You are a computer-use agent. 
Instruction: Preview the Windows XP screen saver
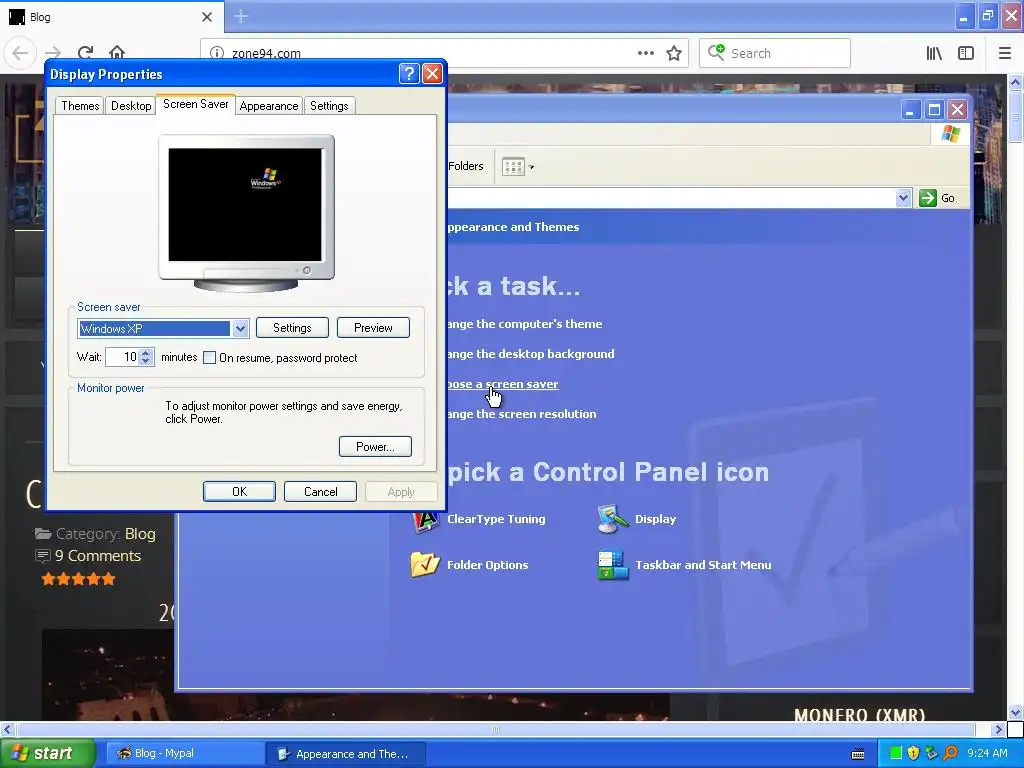[x=373, y=328]
